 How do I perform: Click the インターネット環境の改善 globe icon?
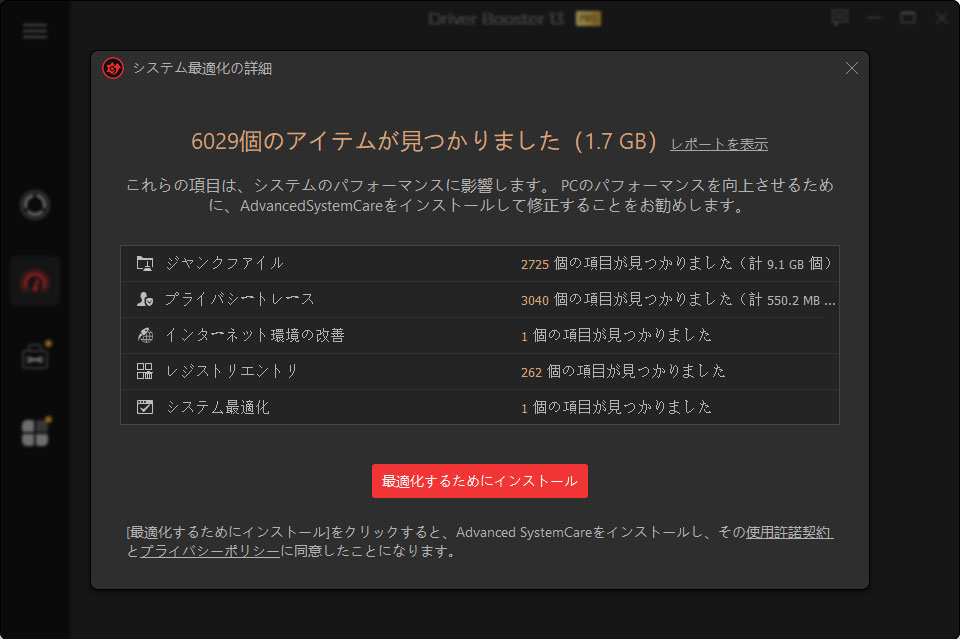point(144,335)
